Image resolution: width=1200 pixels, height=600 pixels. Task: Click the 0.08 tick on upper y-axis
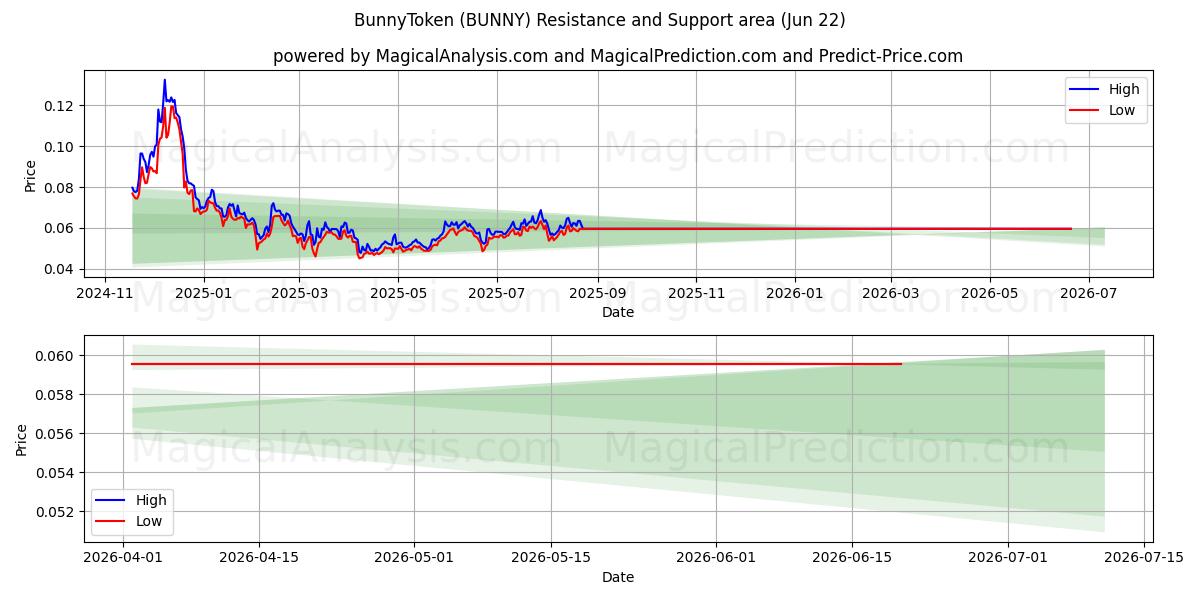coord(60,188)
